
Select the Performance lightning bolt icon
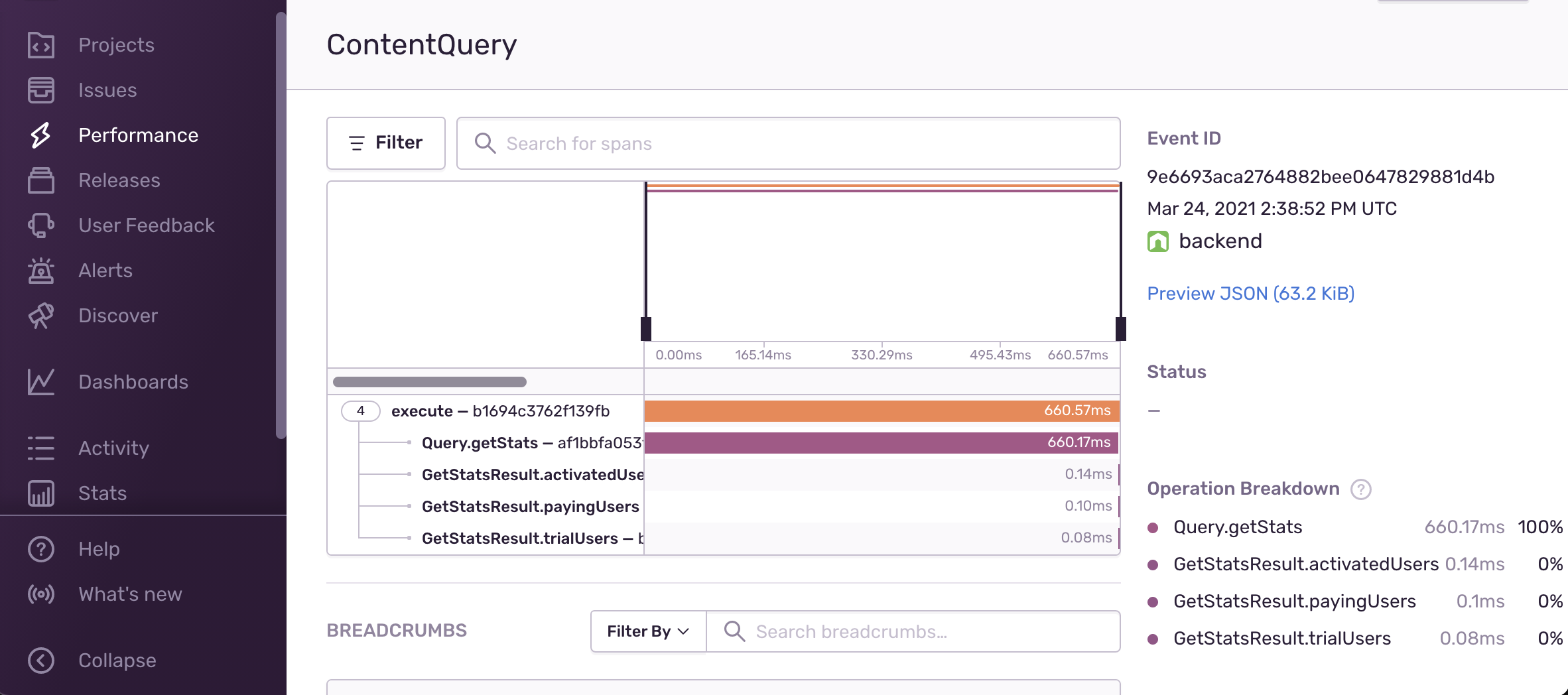click(x=41, y=135)
